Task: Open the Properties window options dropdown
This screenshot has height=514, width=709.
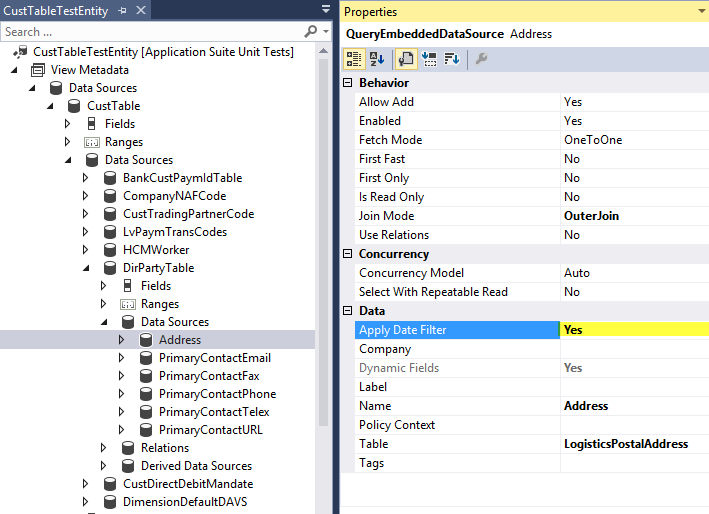Action: pos(700,12)
